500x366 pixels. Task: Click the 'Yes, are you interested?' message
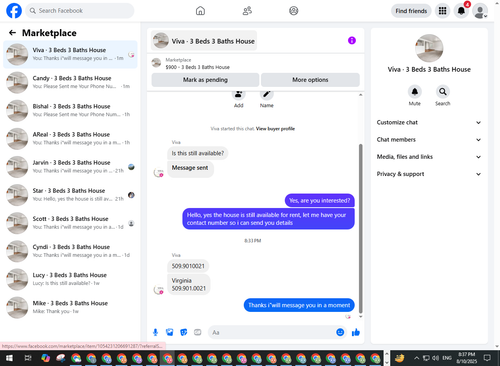[319, 201]
